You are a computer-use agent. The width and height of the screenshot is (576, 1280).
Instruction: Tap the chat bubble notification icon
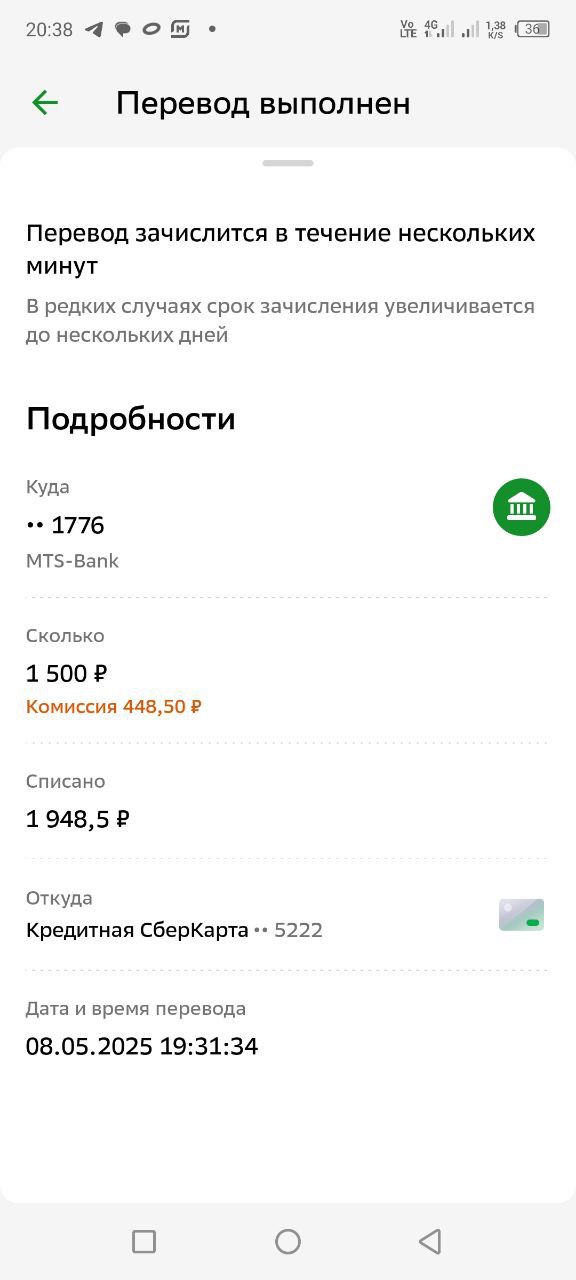click(122, 29)
